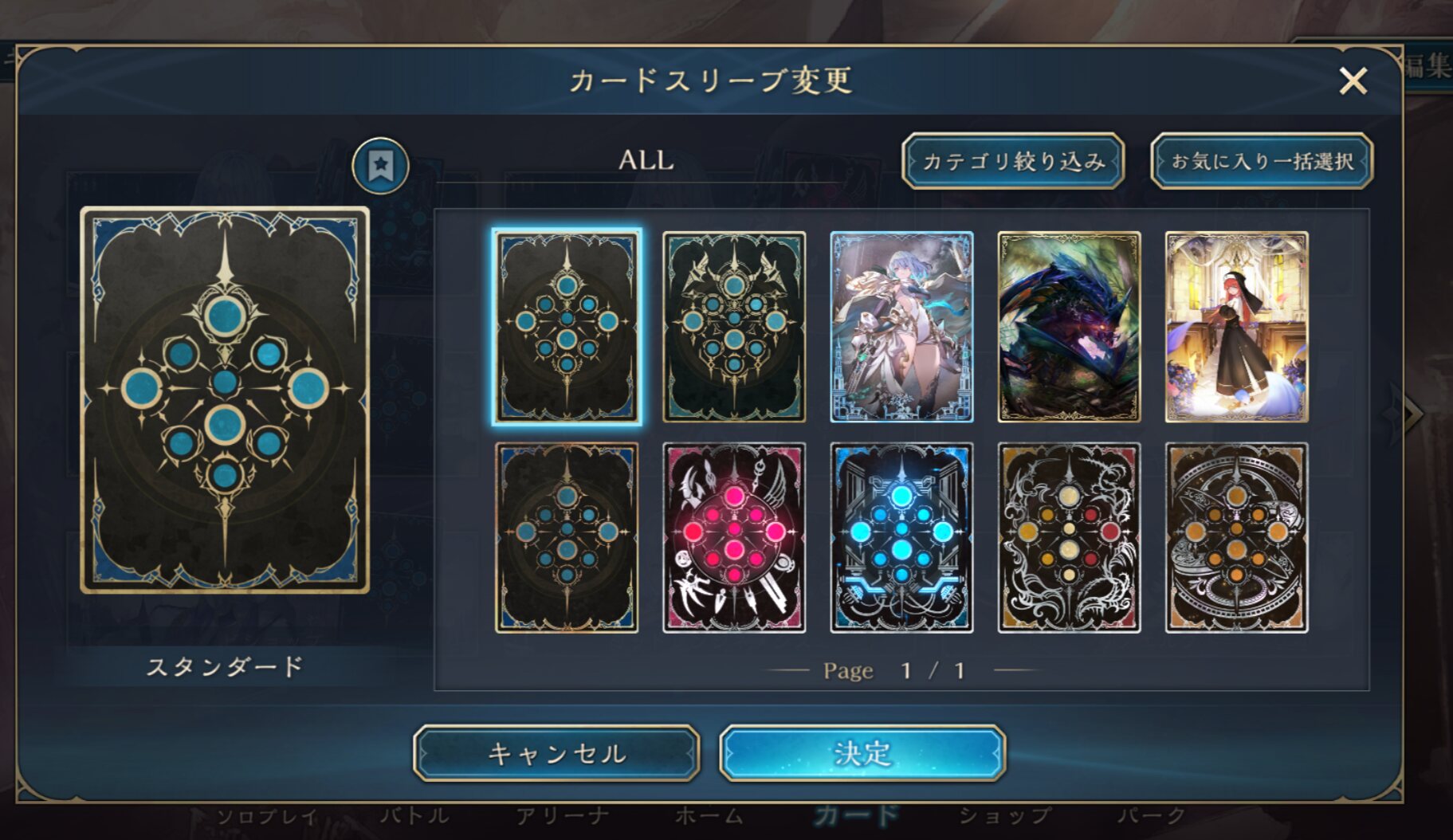Open the カテゴリ絞り込み category filter
Viewport: 1453px width, 840px height.
[x=1013, y=161]
